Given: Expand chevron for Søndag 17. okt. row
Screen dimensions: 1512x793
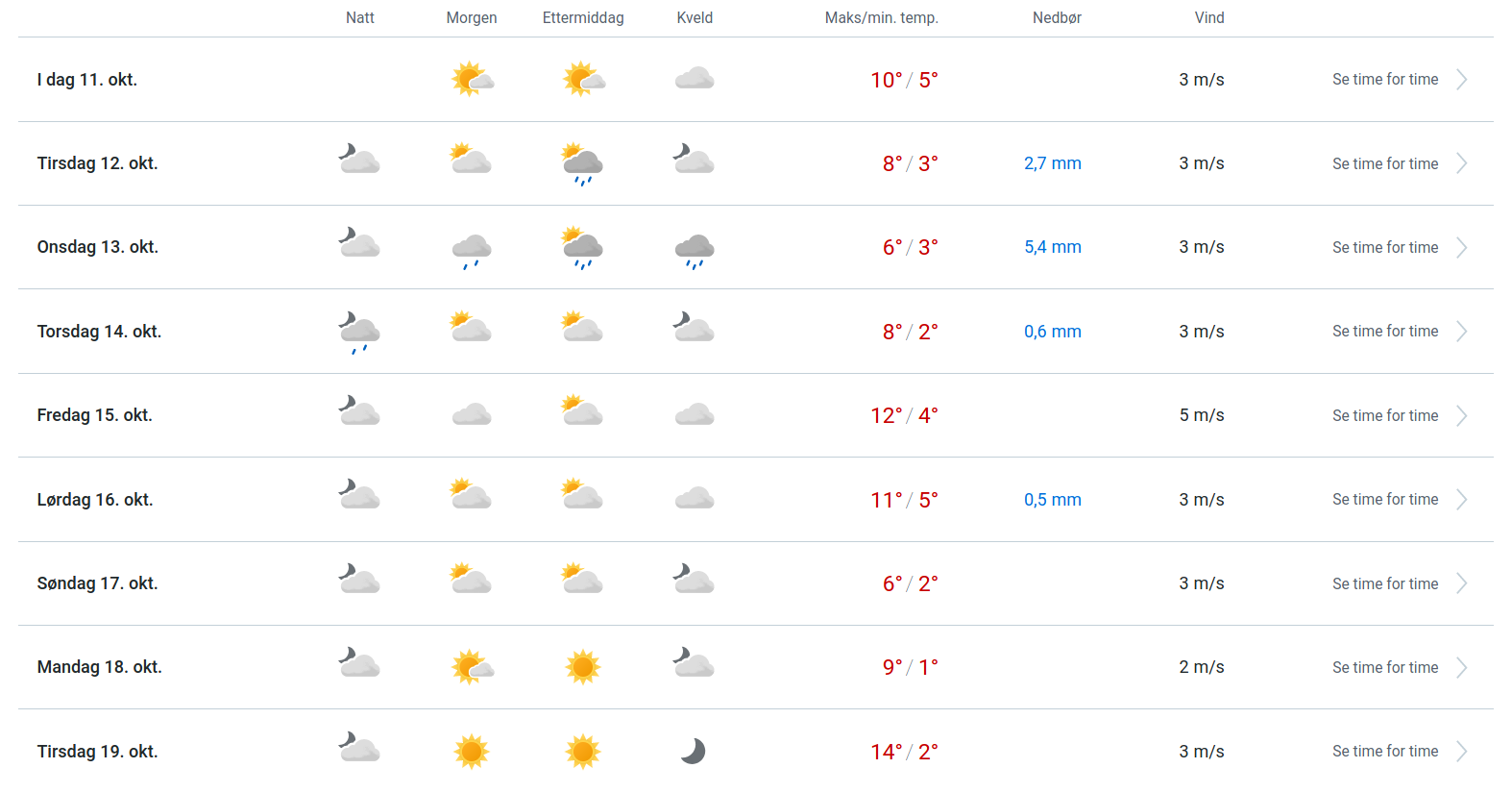Looking at the screenshot, I should click(1461, 583).
